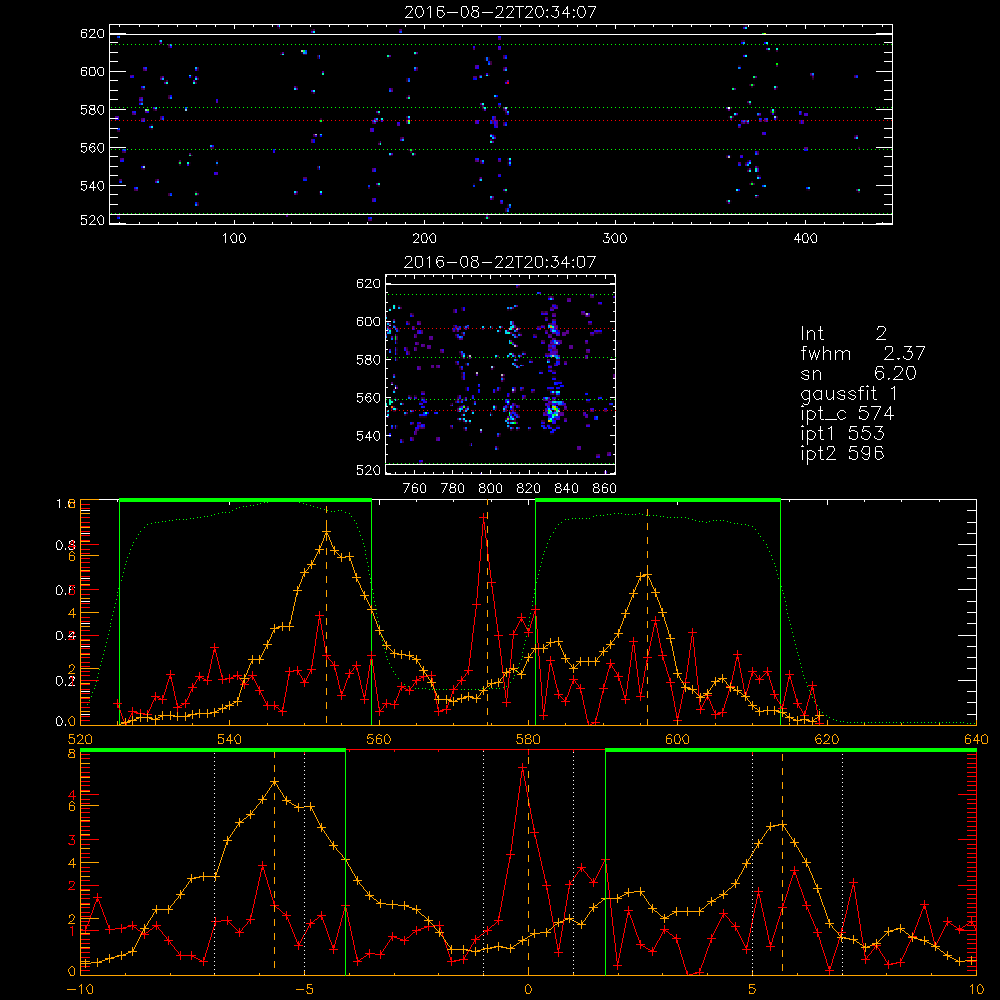Select the 'ipt1 553' readout text
Screen dimensions: 1000x1000
(842, 434)
